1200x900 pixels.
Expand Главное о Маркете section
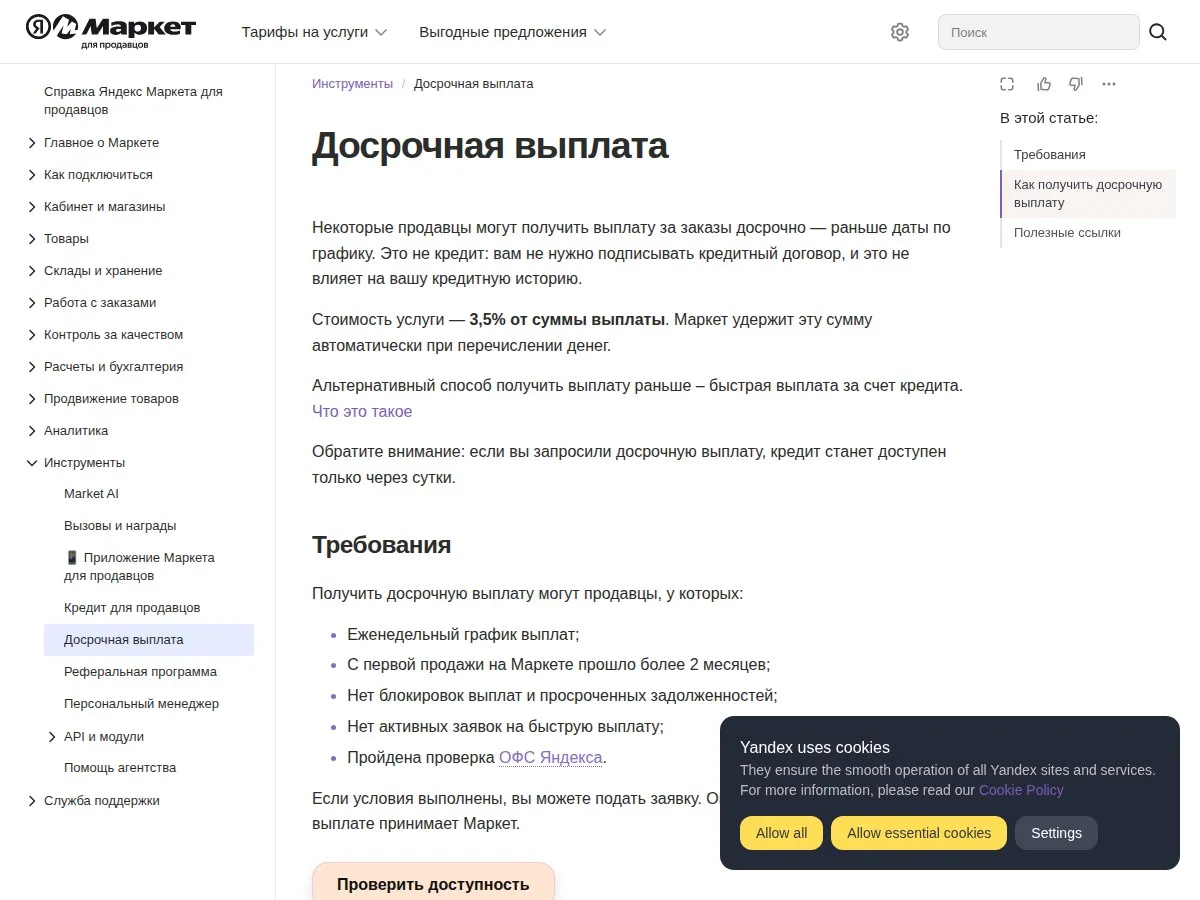tap(32, 143)
